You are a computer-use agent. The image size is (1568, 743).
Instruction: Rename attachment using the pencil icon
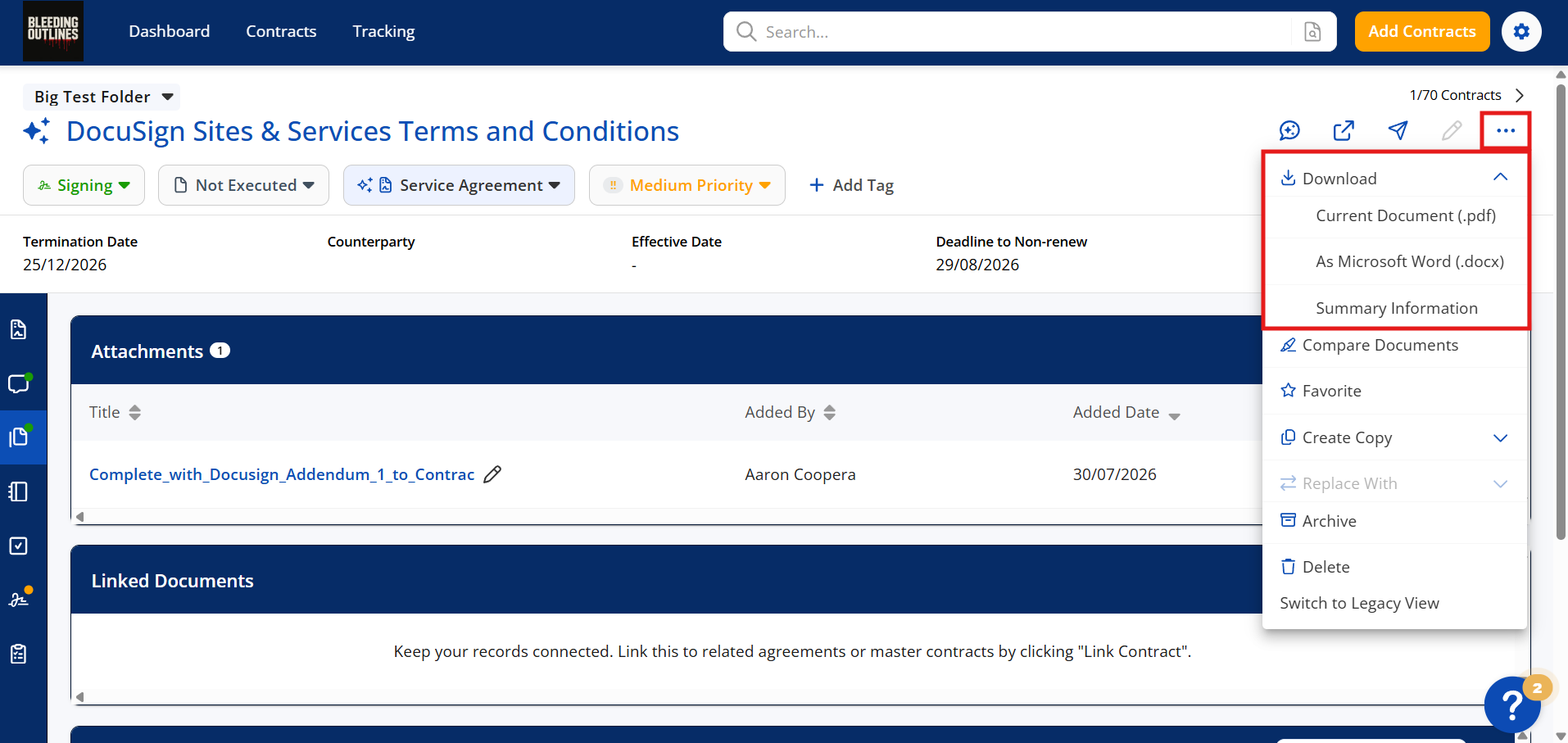click(492, 474)
